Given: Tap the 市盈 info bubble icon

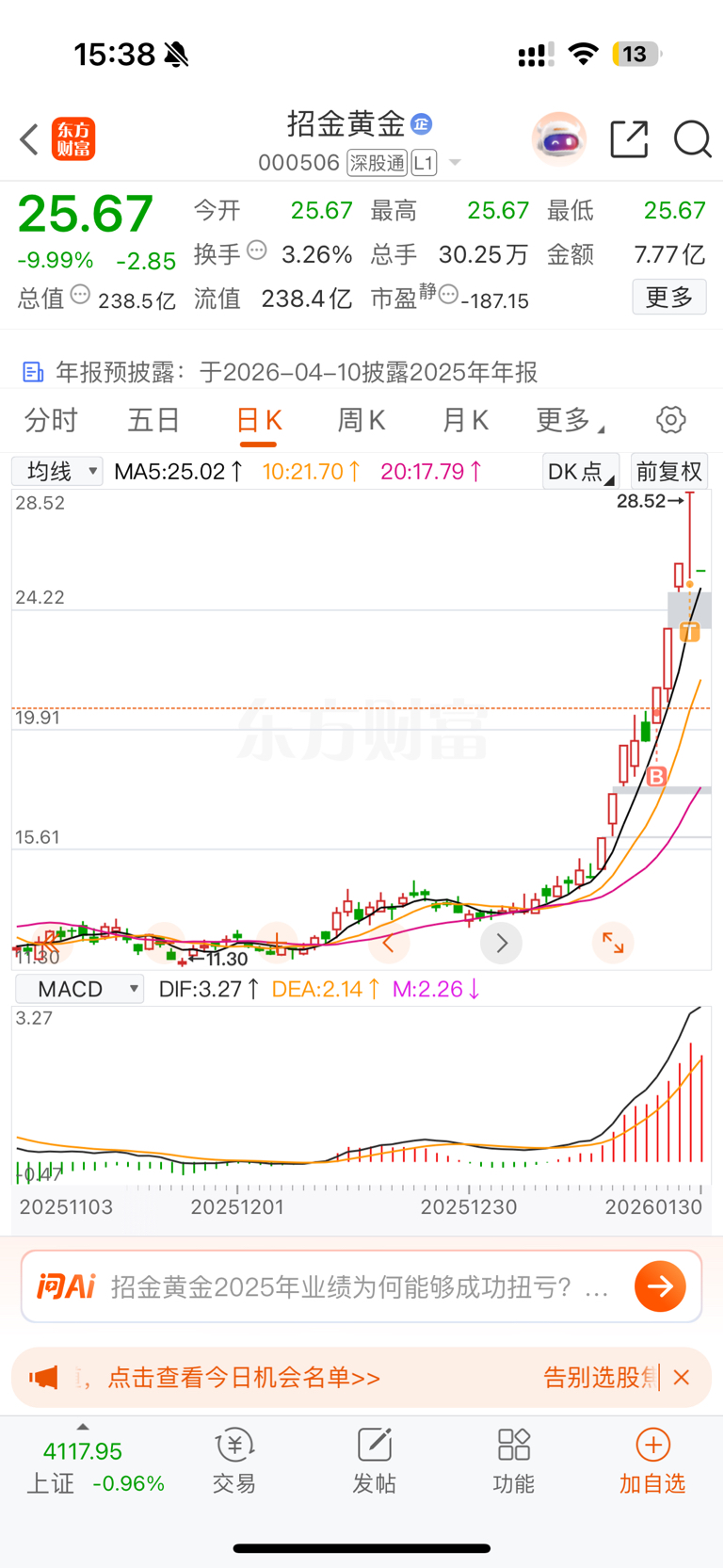Looking at the screenshot, I should pos(448,295).
